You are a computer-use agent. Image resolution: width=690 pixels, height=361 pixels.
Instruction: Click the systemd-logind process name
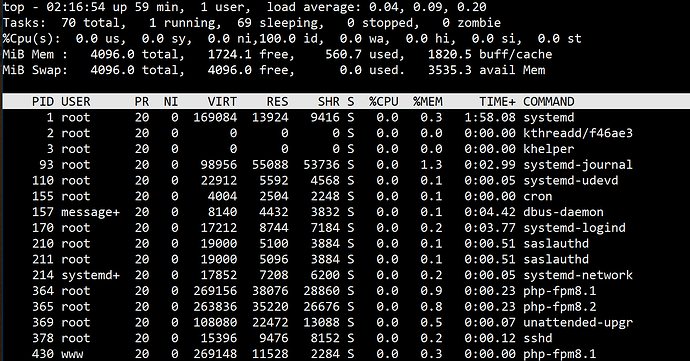point(574,228)
